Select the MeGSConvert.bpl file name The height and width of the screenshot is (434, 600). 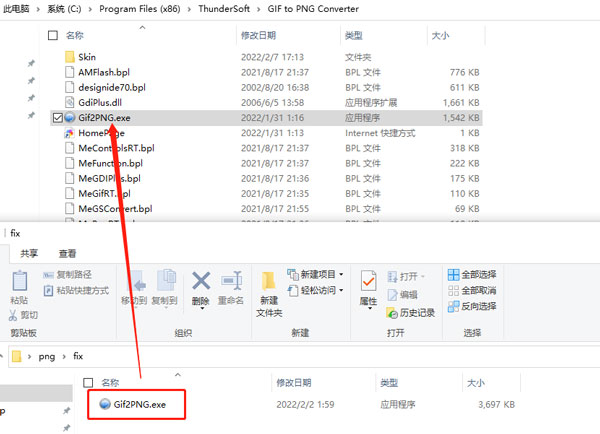click(115, 209)
